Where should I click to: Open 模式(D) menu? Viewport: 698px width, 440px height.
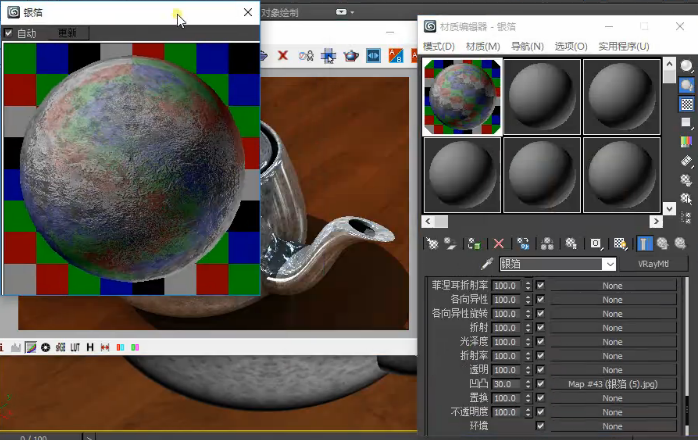tap(438, 46)
